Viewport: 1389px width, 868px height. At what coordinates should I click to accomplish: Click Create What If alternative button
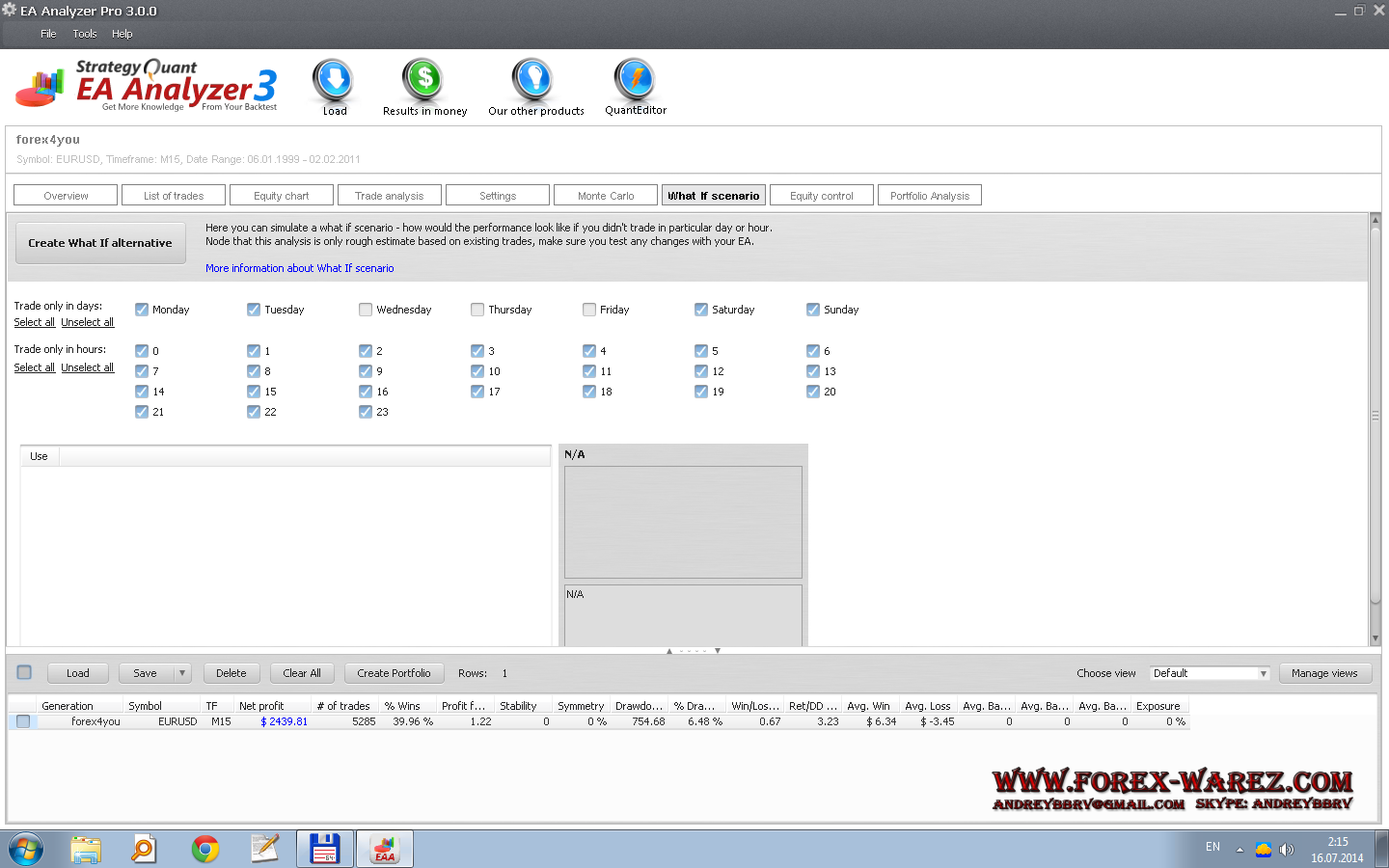100,243
